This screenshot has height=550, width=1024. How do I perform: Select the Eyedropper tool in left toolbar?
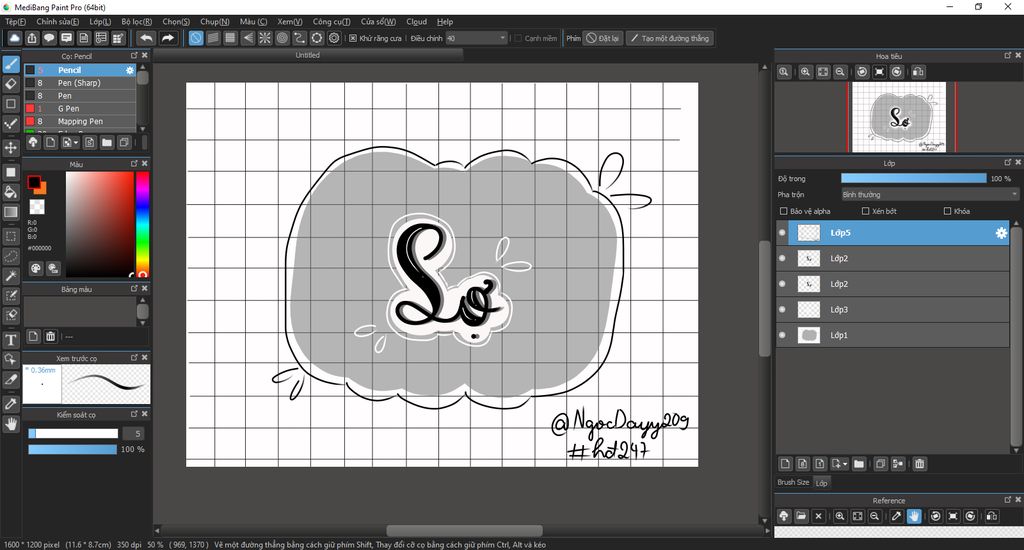pyautogui.click(x=10, y=404)
